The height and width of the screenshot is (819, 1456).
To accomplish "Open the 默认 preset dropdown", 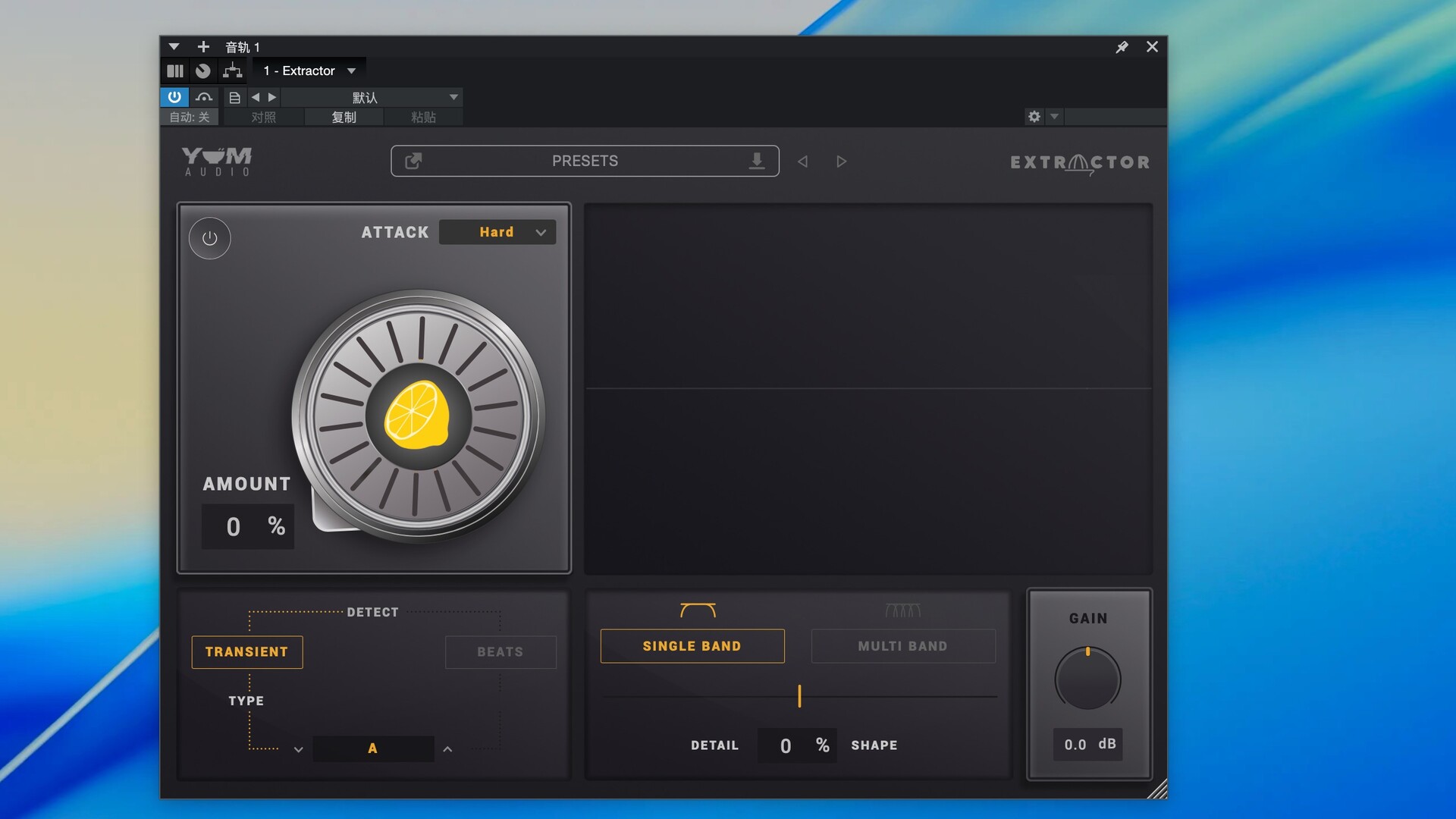I will click(372, 97).
